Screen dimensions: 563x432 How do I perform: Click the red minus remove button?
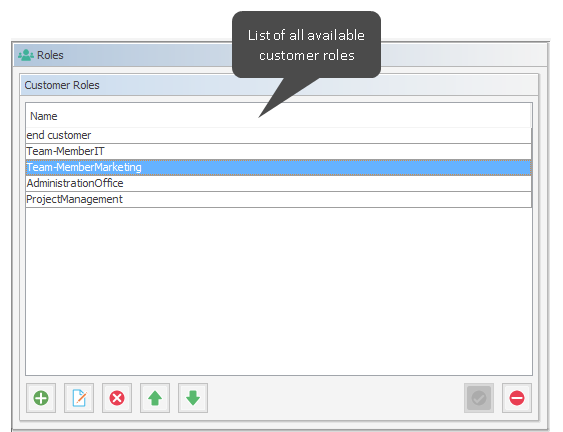[517, 398]
